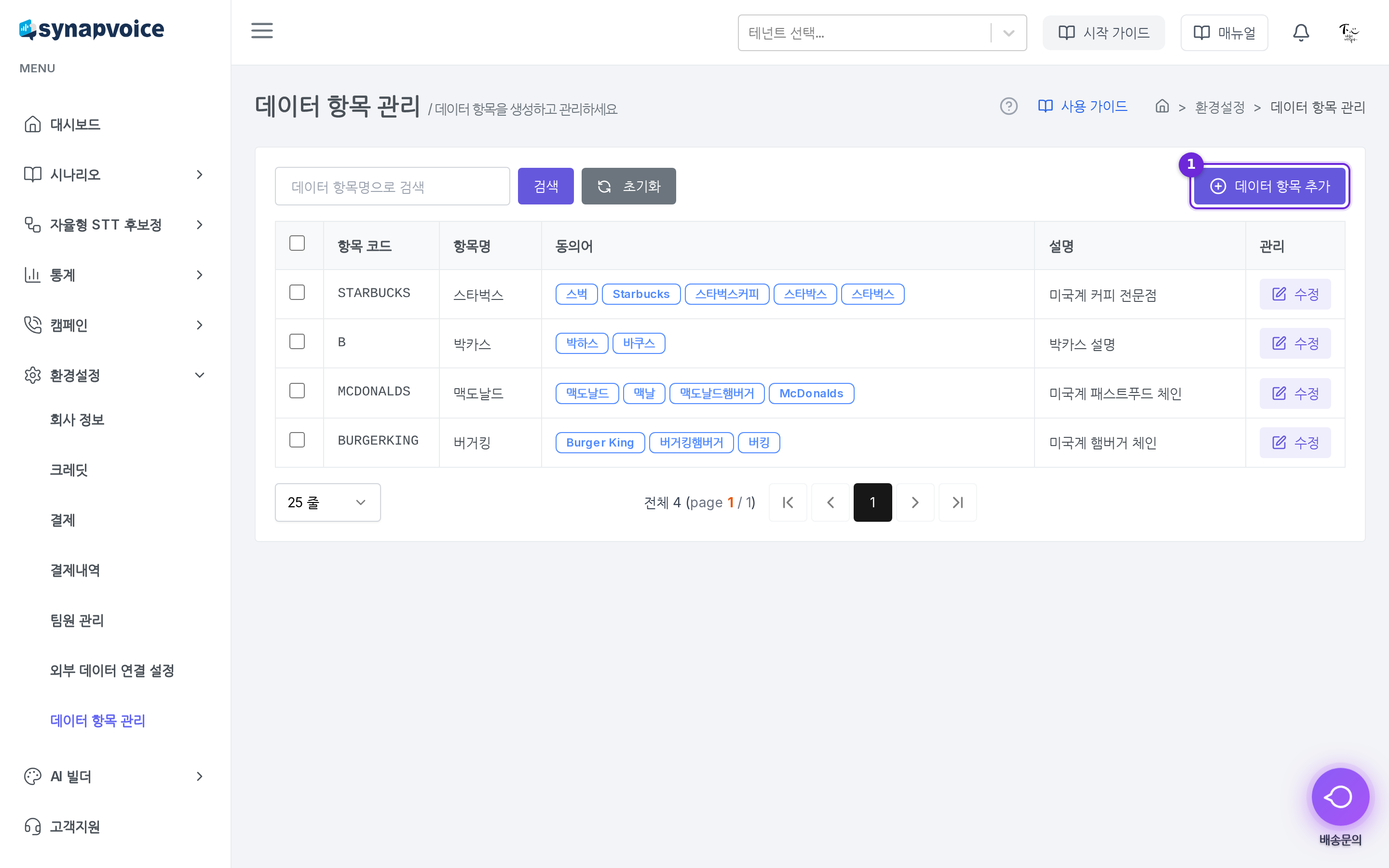This screenshot has width=1389, height=868.
Task: Click the 통계 chart icon
Action: [33, 274]
